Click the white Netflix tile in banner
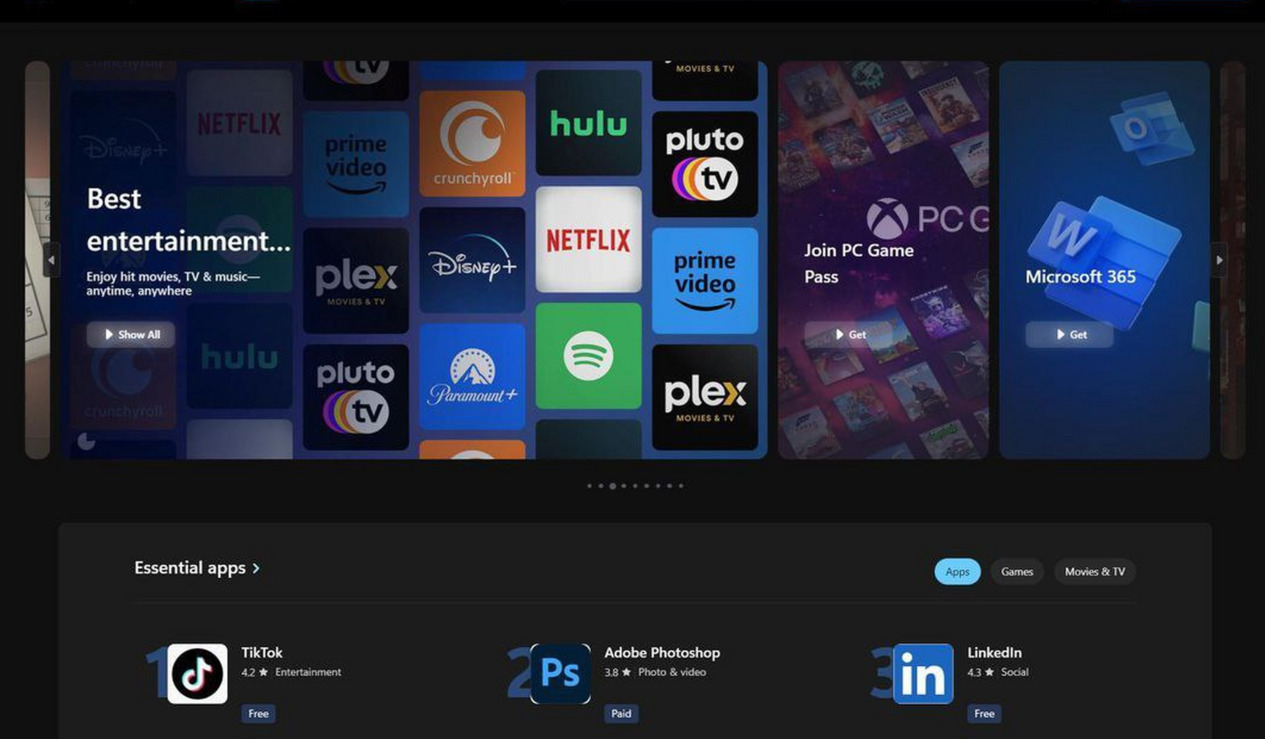 pyautogui.click(x=588, y=240)
